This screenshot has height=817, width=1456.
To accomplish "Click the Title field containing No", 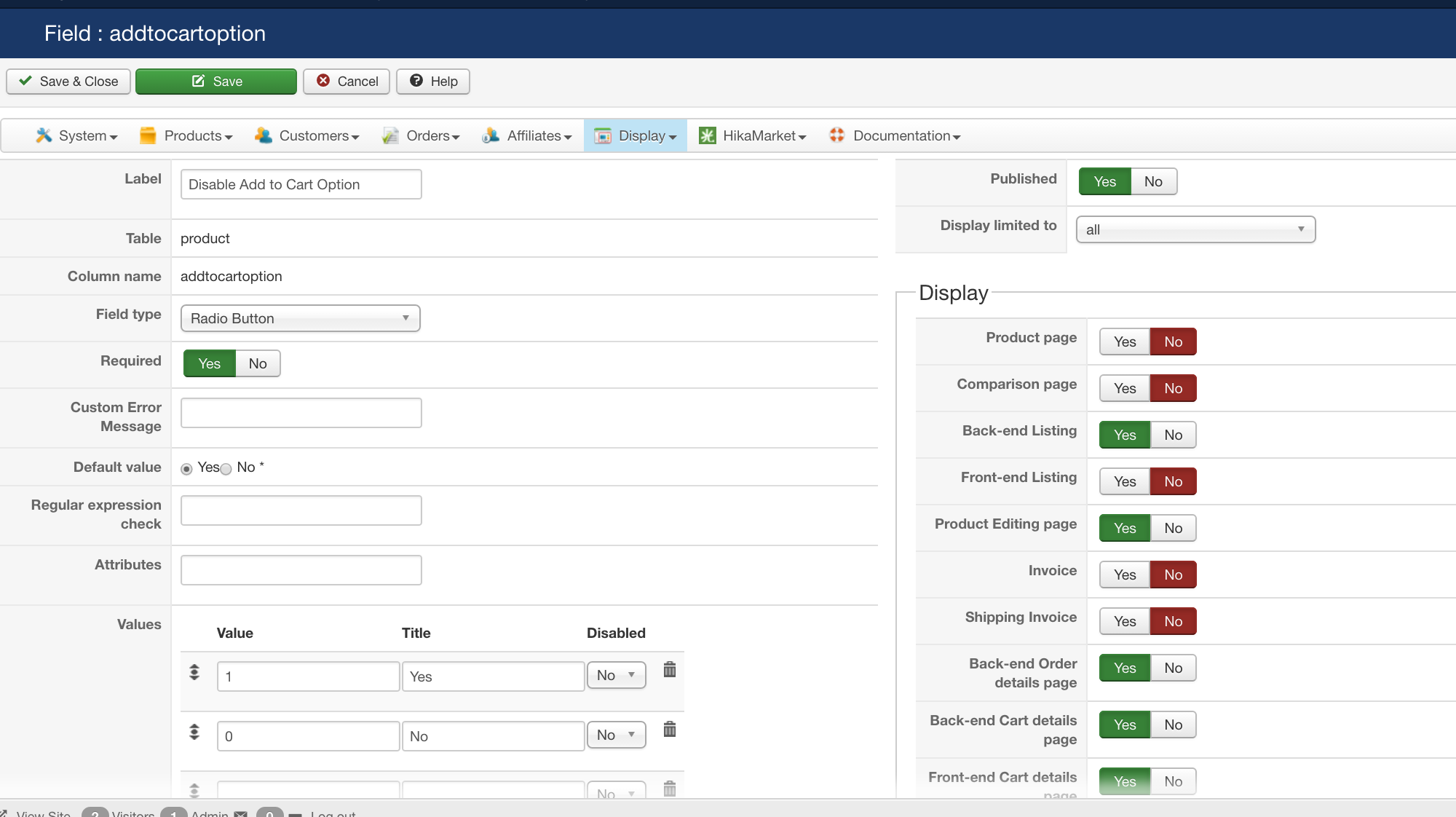I will [494, 736].
